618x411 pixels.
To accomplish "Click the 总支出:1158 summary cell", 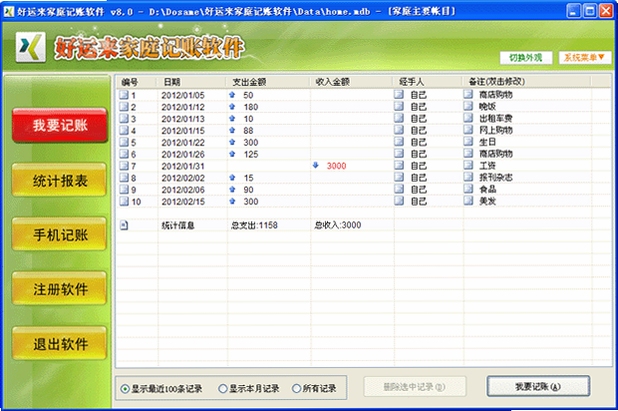I will (254, 225).
